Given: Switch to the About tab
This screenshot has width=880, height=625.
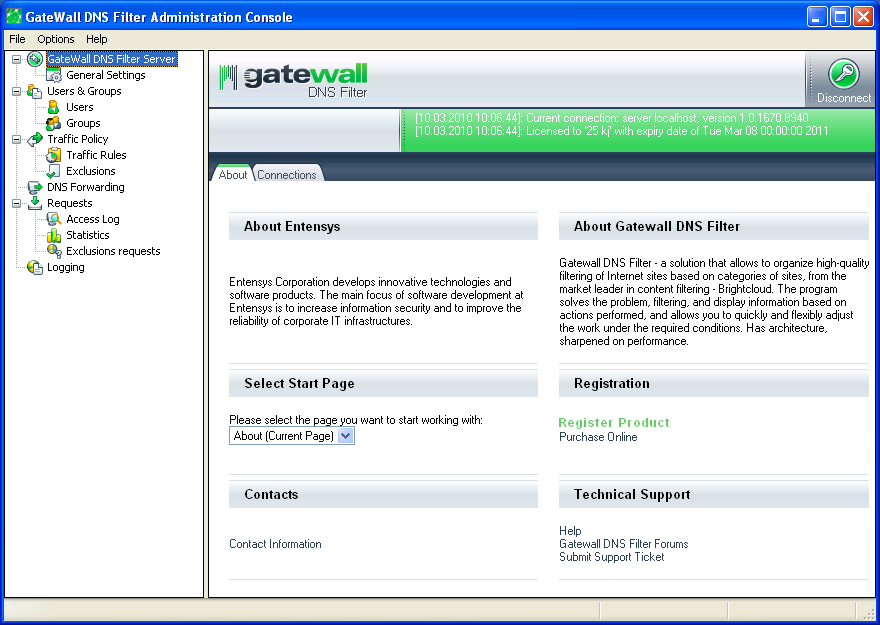Looking at the screenshot, I should (x=232, y=174).
